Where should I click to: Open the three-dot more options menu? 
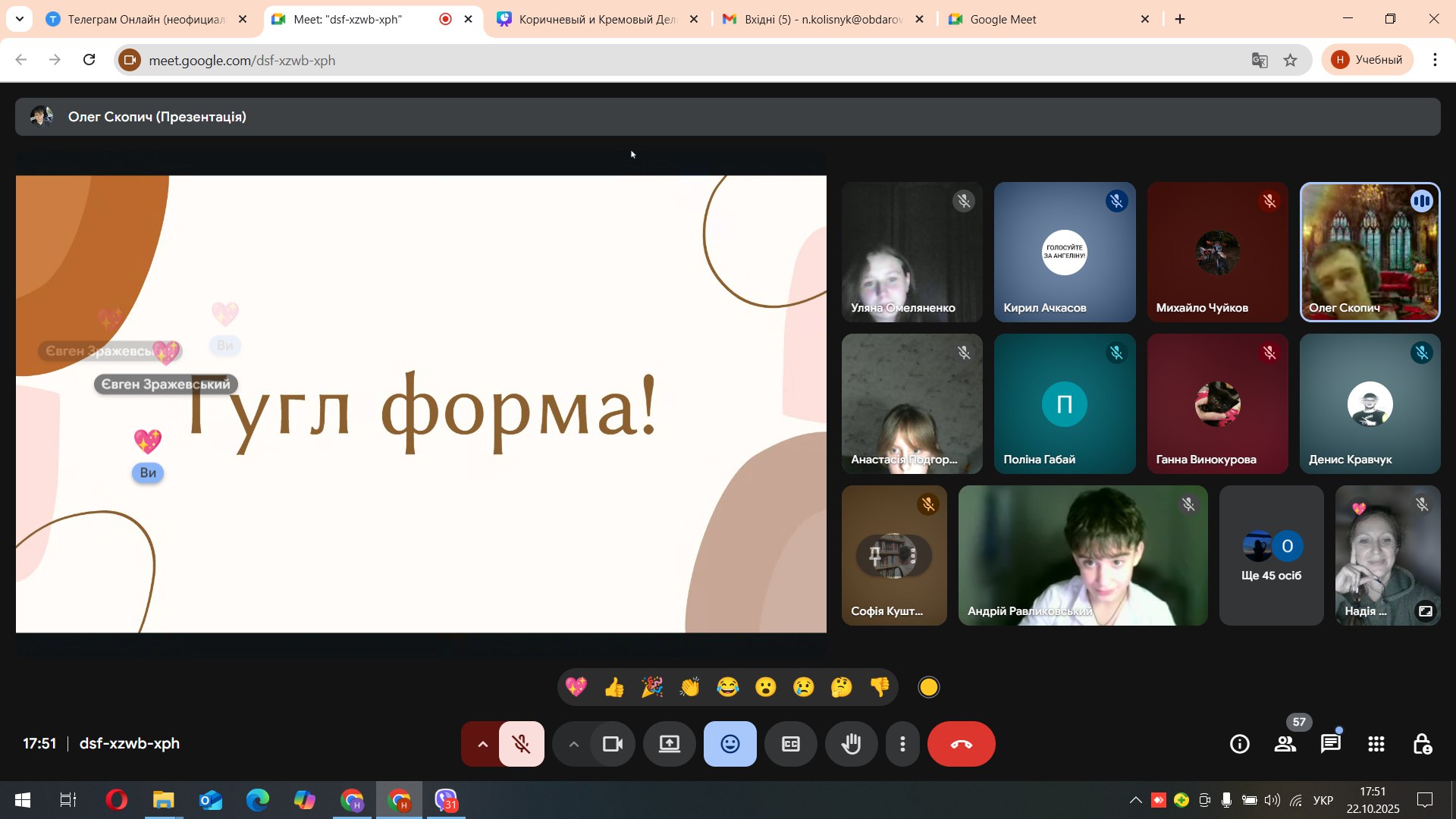(902, 744)
